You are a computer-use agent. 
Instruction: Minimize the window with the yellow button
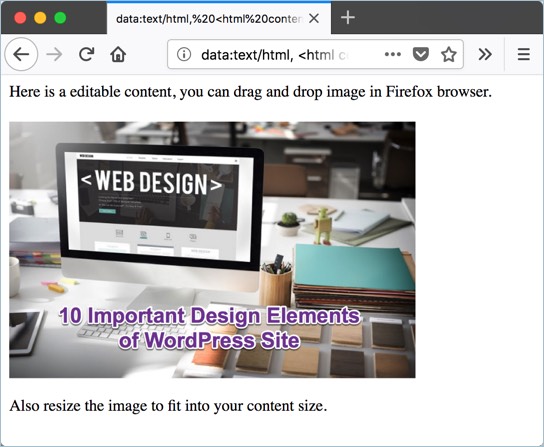click(x=40, y=18)
